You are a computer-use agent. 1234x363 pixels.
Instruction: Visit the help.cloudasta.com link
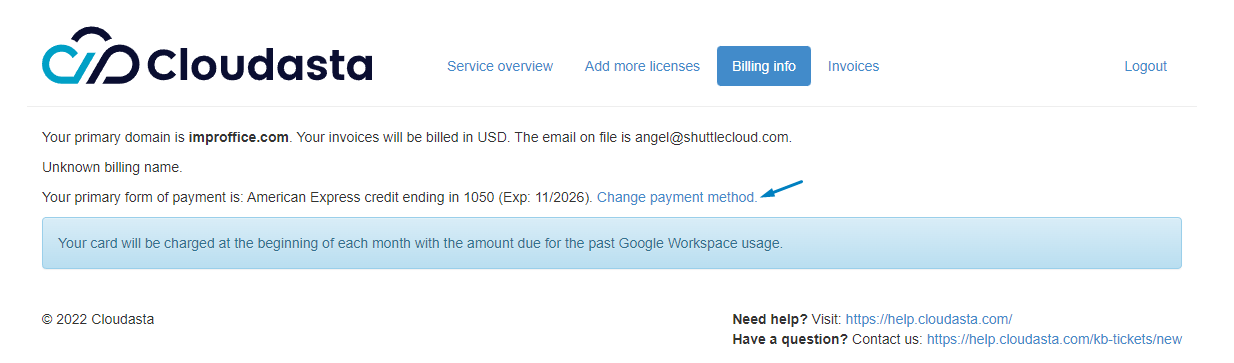(x=929, y=319)
